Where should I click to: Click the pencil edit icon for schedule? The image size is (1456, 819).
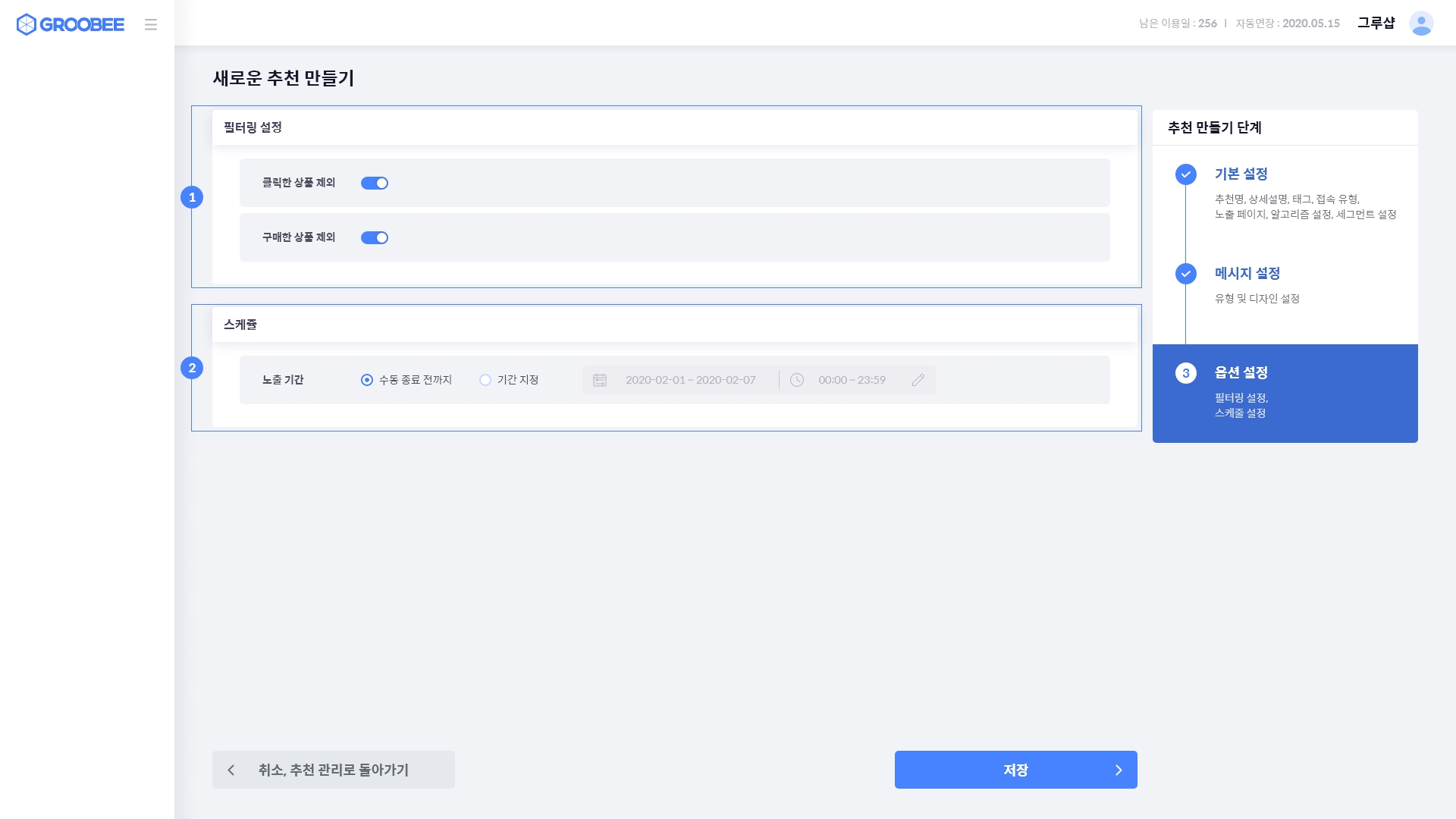918,380
